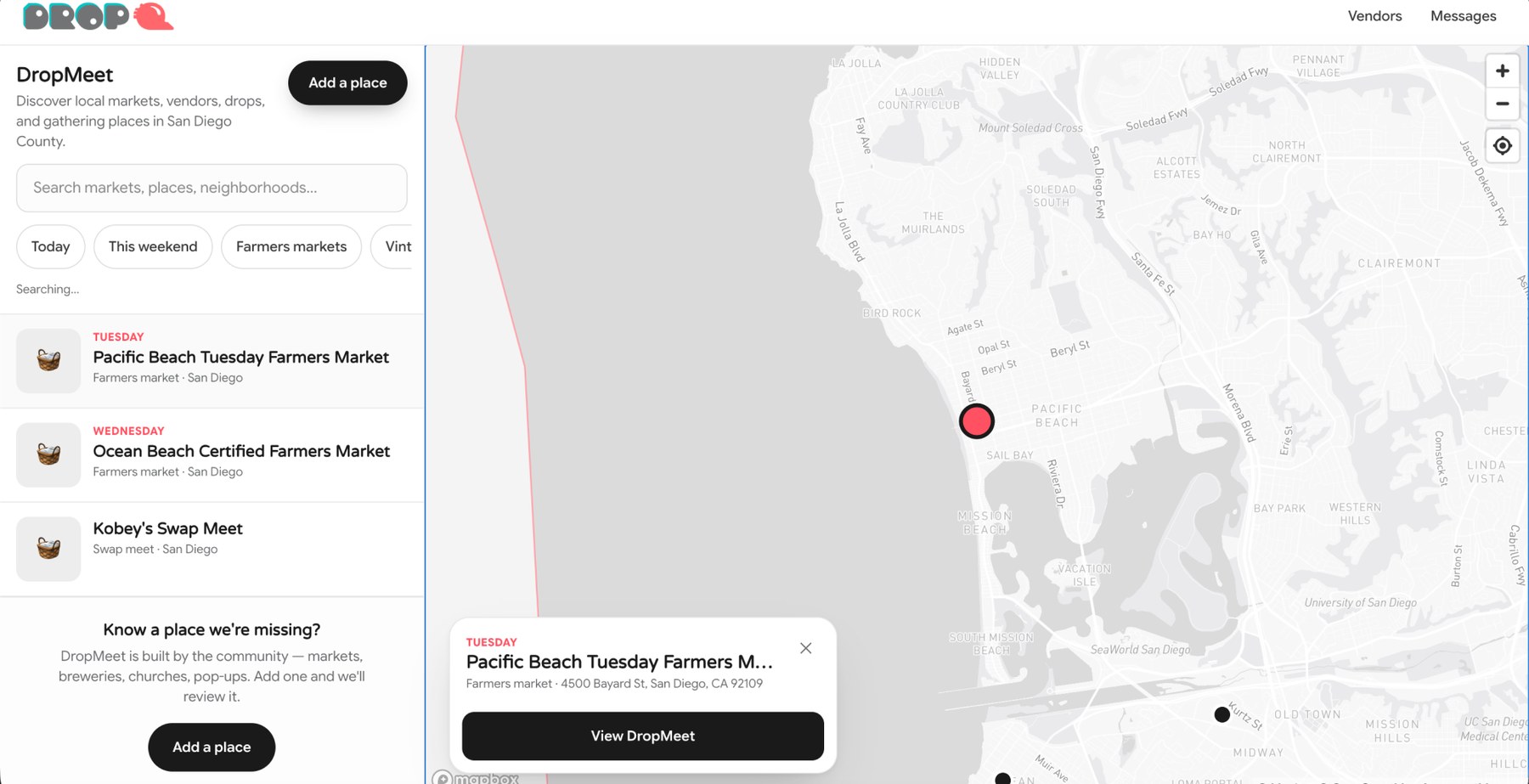This screenshot has height=784, width=1529.
Task: Click the Mount Soledad Cross map label
Action: 1030,128
